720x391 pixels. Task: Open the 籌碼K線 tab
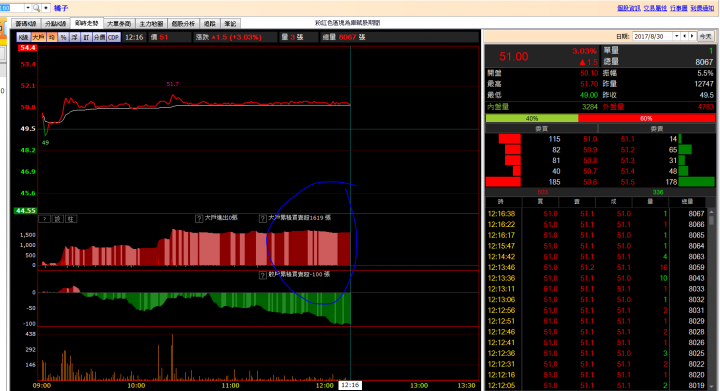point(26,23)
